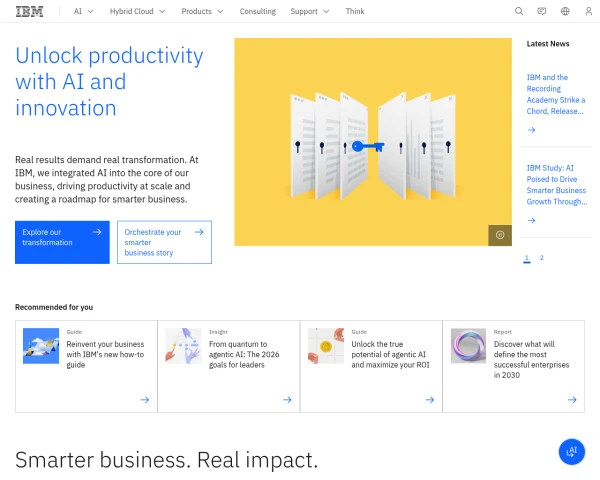
Task: Open the floating AI assistant button
Action: [x=572, y=452]
